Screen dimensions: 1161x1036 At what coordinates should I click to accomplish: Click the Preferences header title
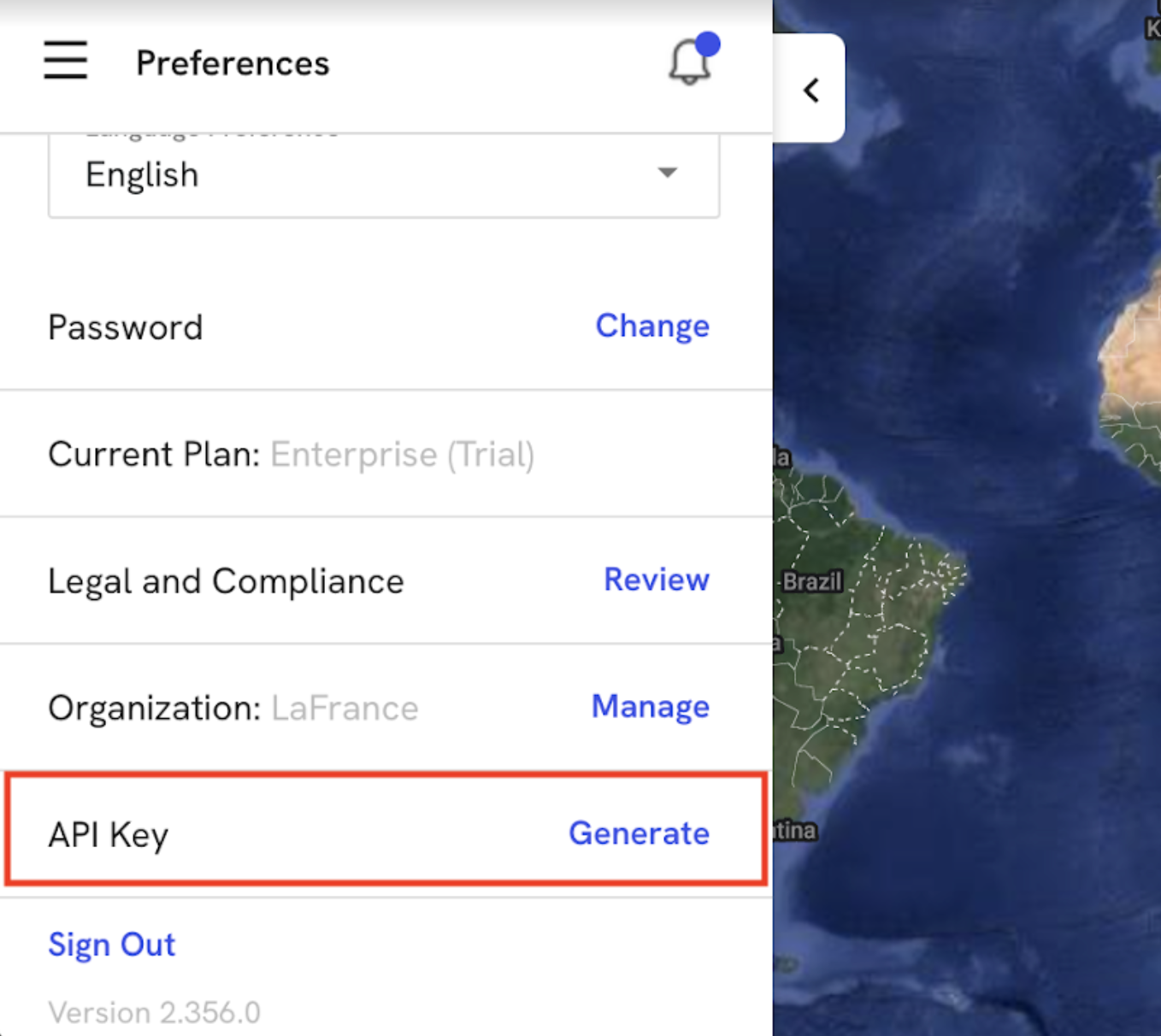(233, 63)
